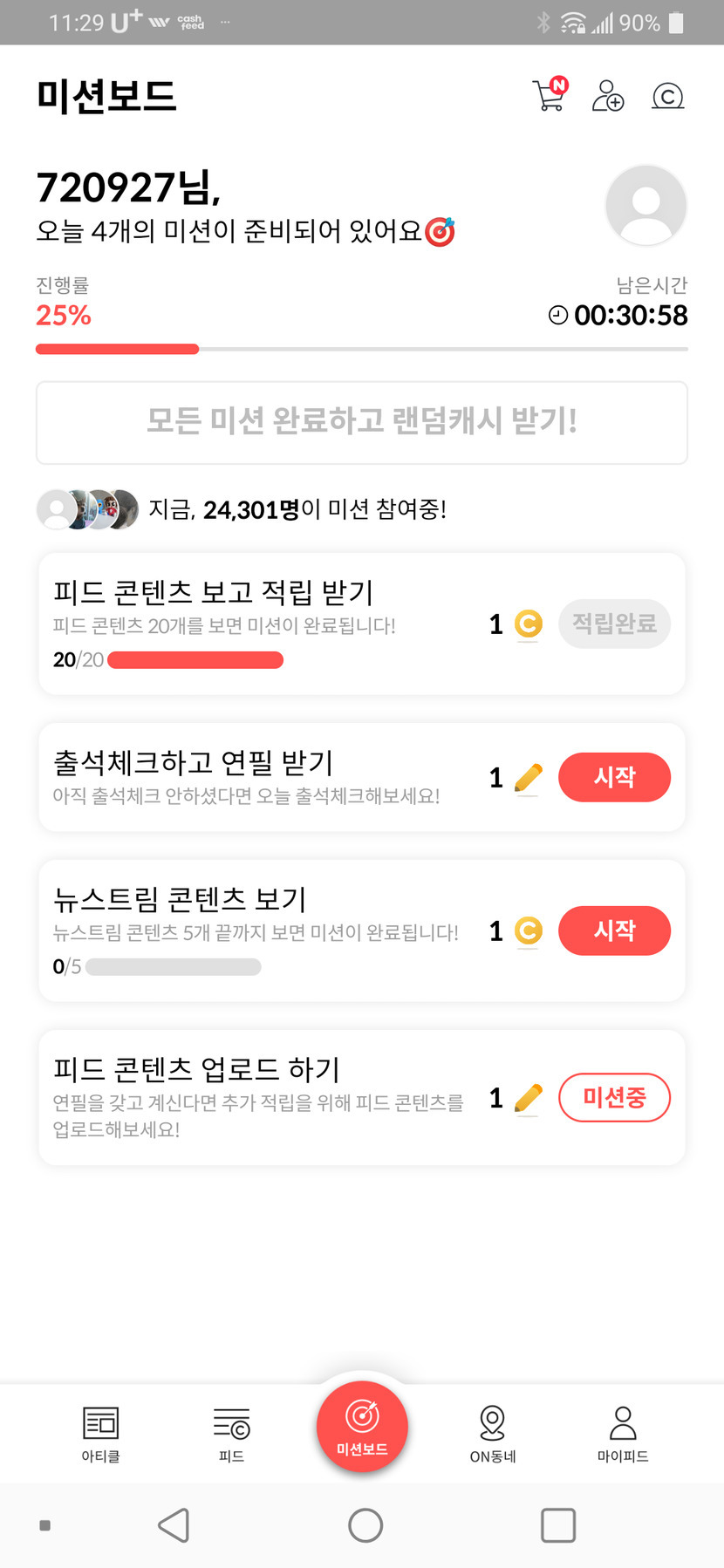Open the ON동네 tab
This screenshot has height=1568, width=724.
[493, 1433]
